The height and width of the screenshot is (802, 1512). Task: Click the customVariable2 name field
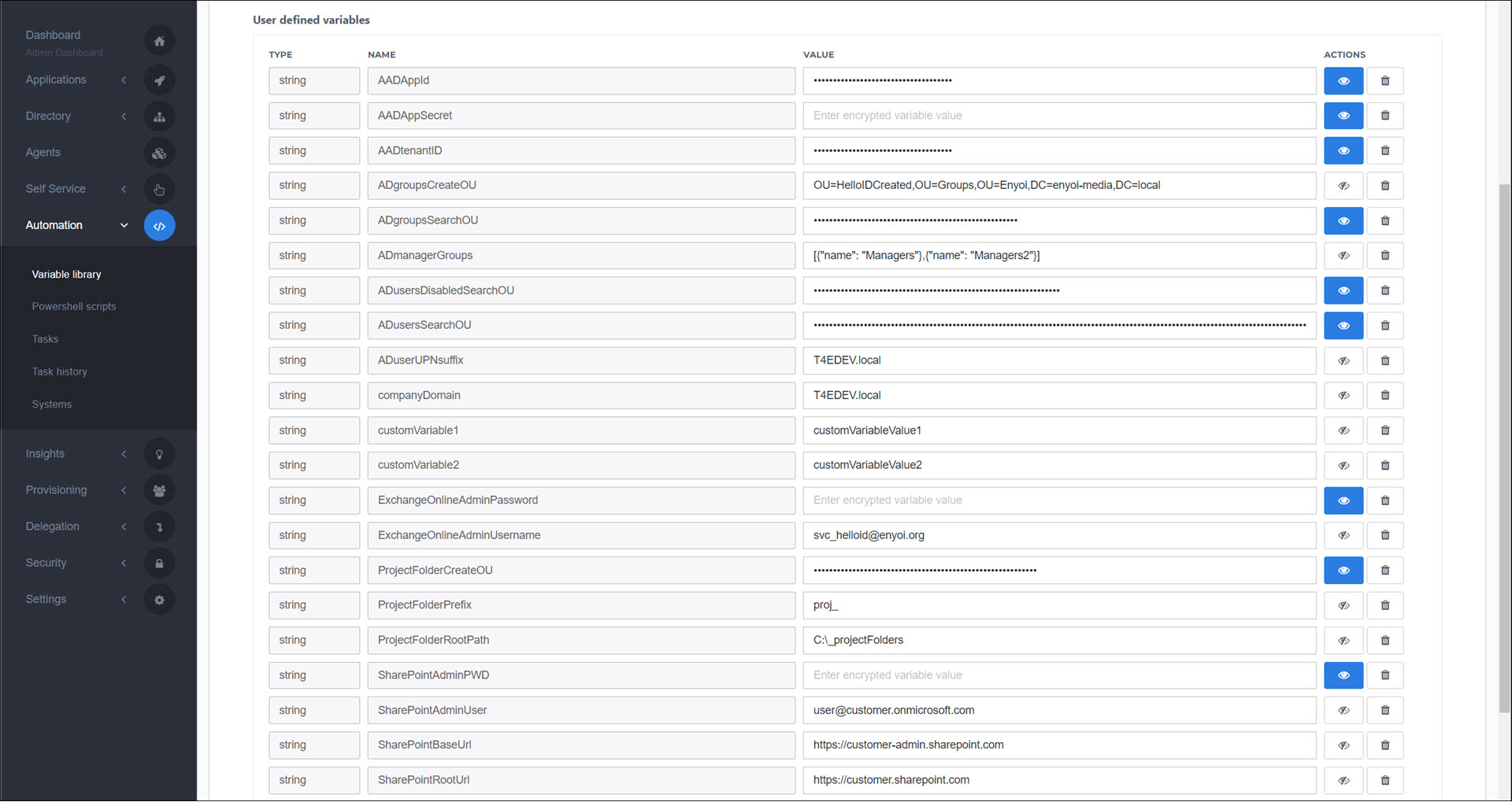click(581, 465)
